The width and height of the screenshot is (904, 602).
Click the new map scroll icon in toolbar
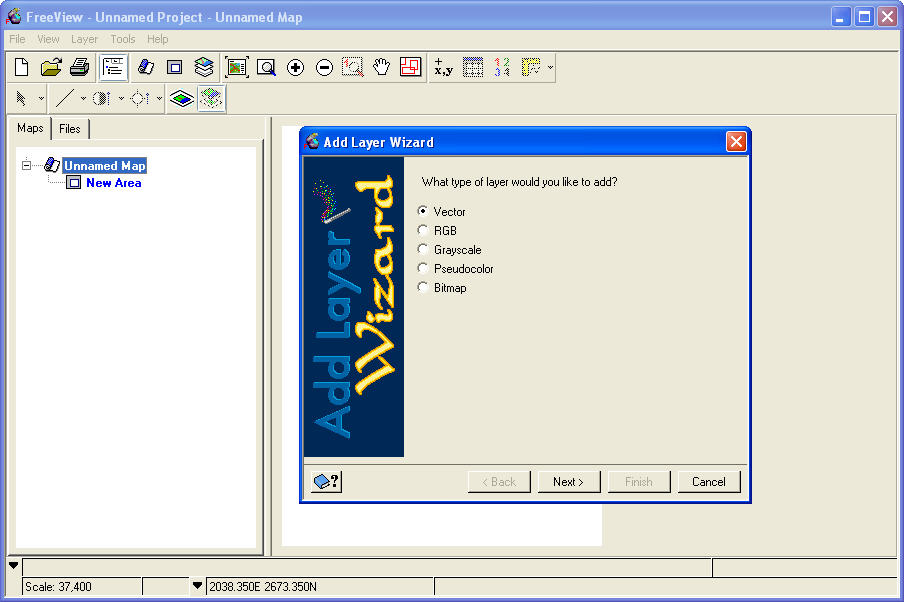pos(146,67)
